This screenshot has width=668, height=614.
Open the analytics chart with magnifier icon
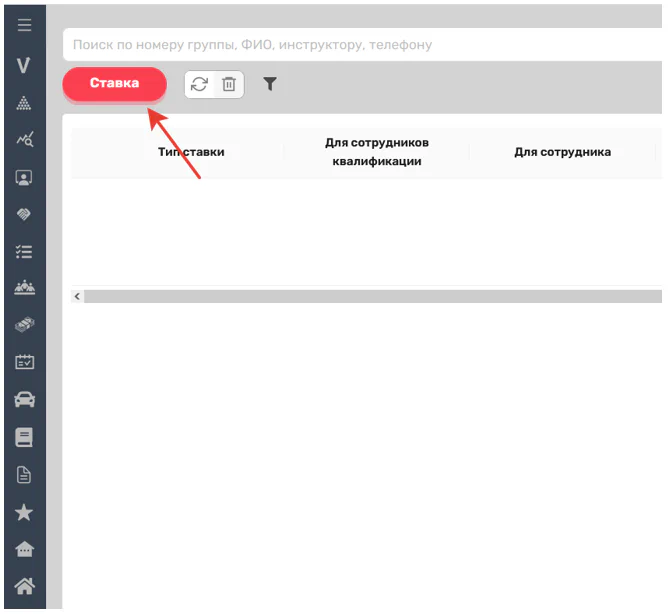24,141
